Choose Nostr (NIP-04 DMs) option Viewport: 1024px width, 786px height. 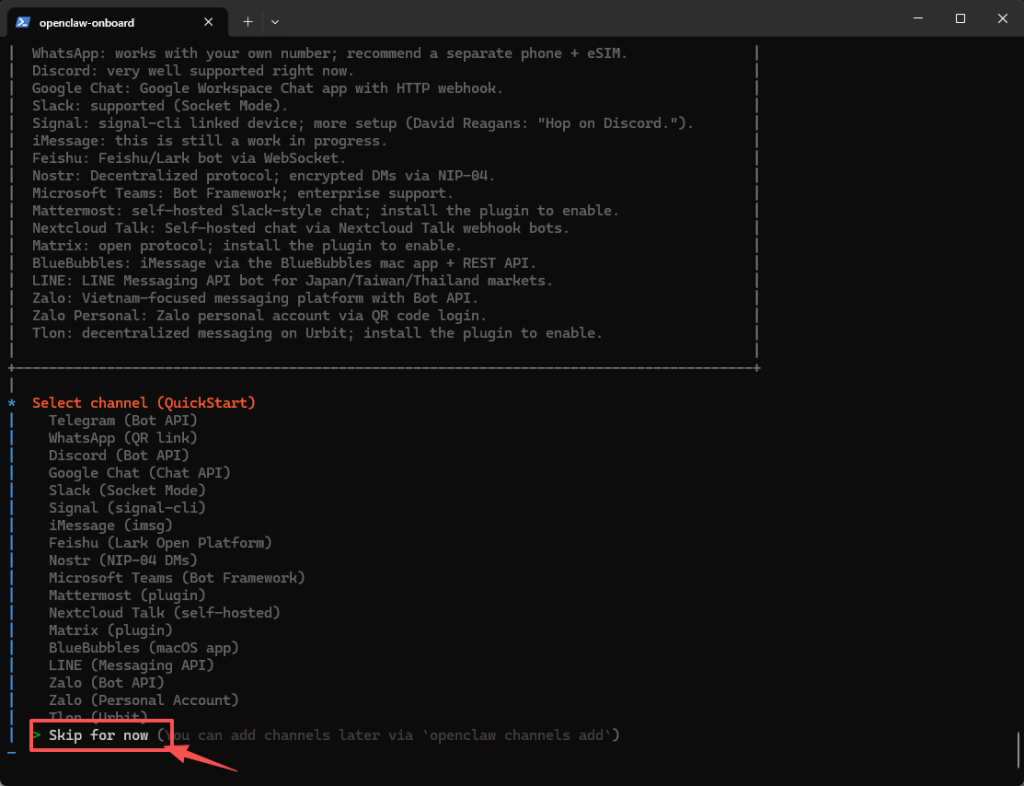pos(123,560)
